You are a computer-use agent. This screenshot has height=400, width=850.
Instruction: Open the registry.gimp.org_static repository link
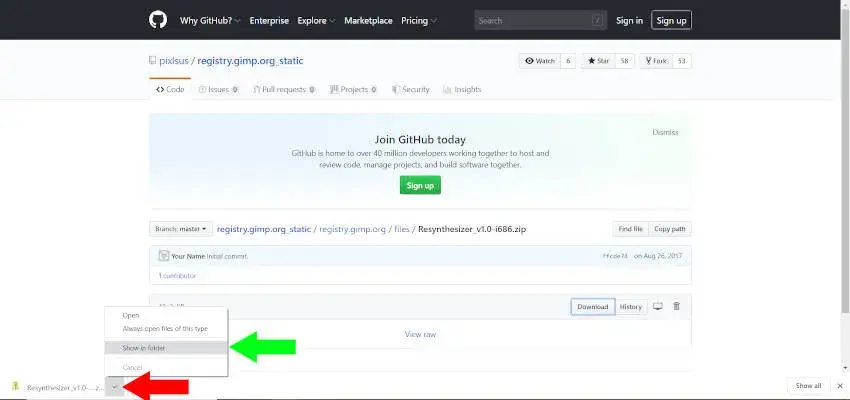[250, 61]
